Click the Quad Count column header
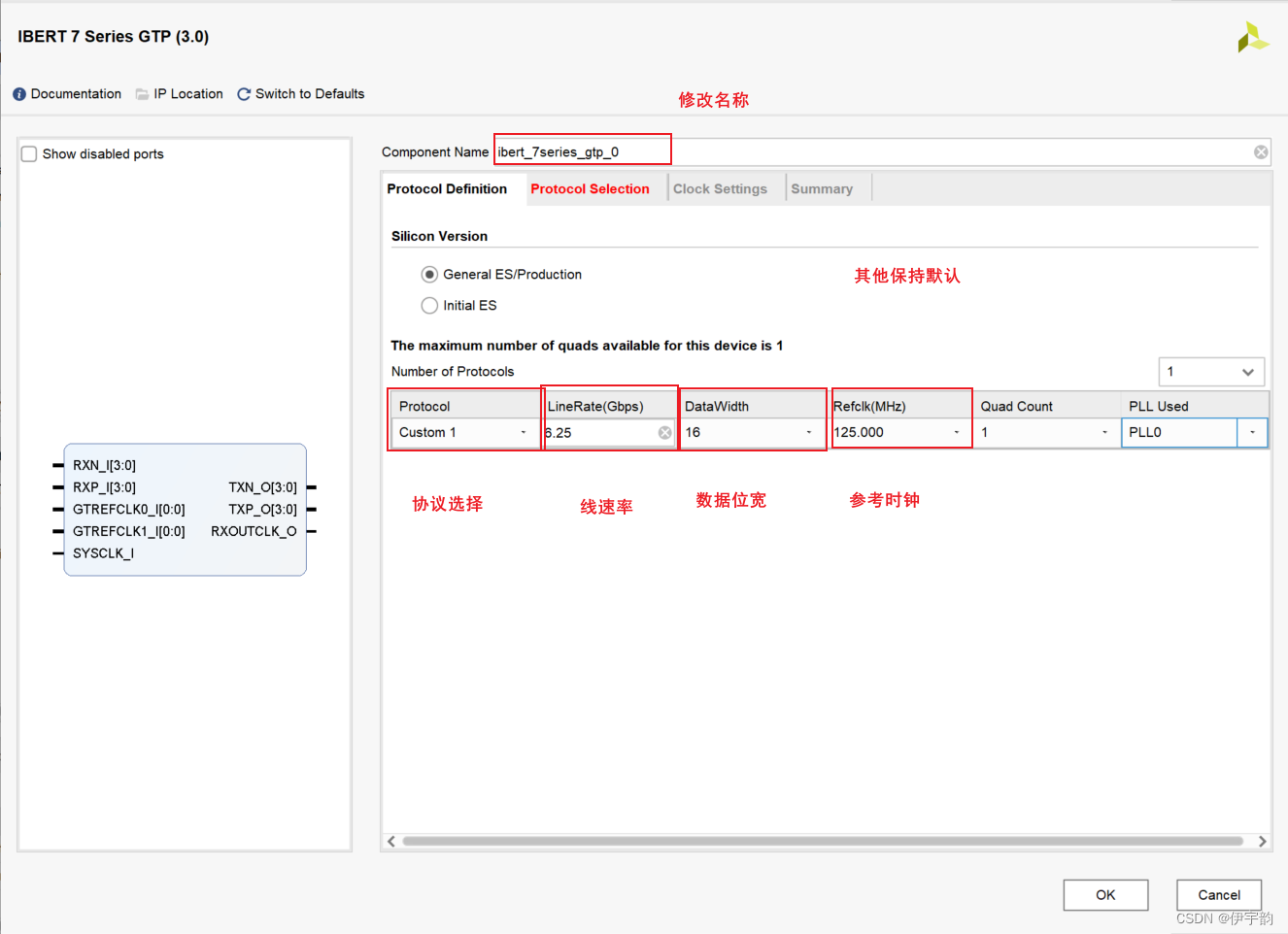1288x934 pixels. [x=1048, y=406]
